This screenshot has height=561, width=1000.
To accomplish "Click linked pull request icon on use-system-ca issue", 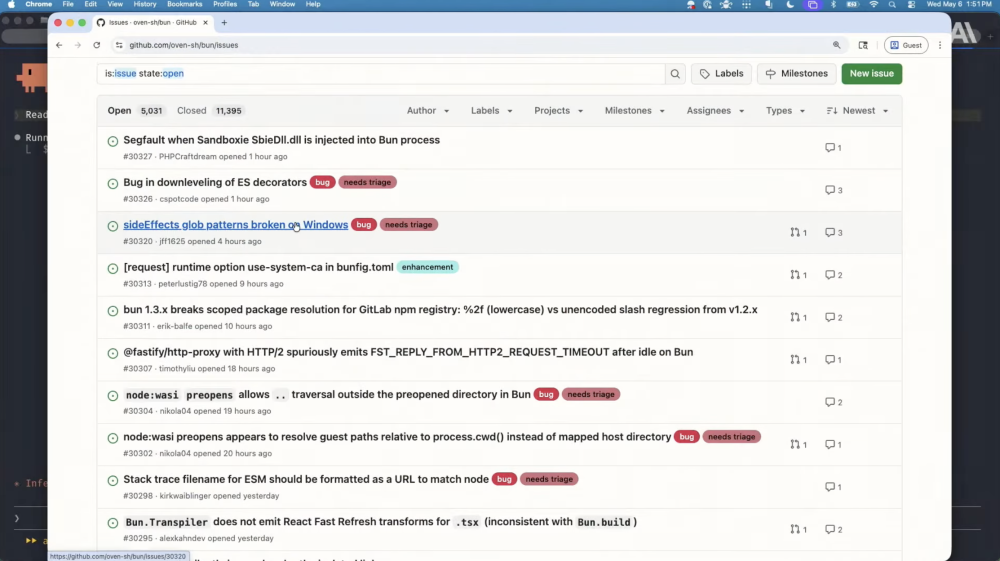I will click(x=798, y=275).
